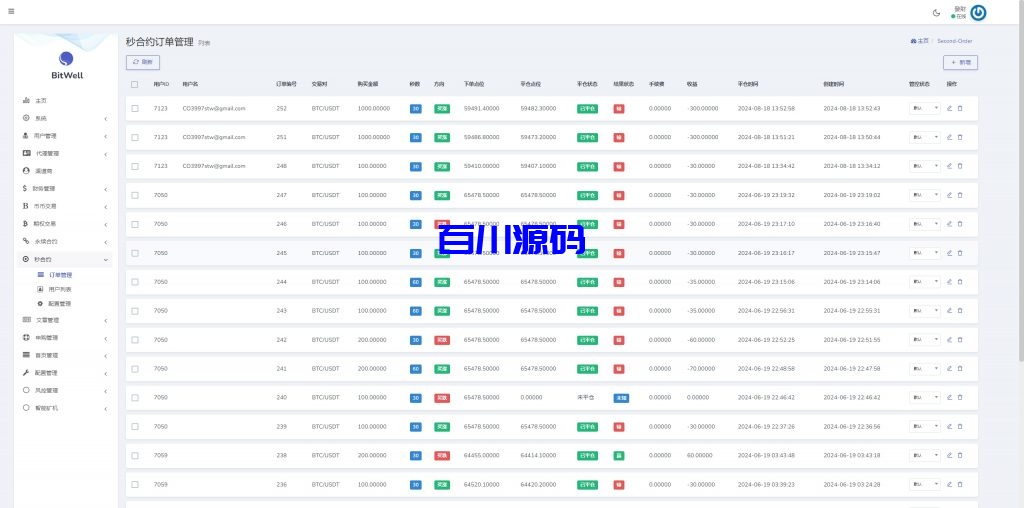This screenshot has height=508, width=1024.
Task: Open the power avatar icon at top right
Action: (978, 12)
